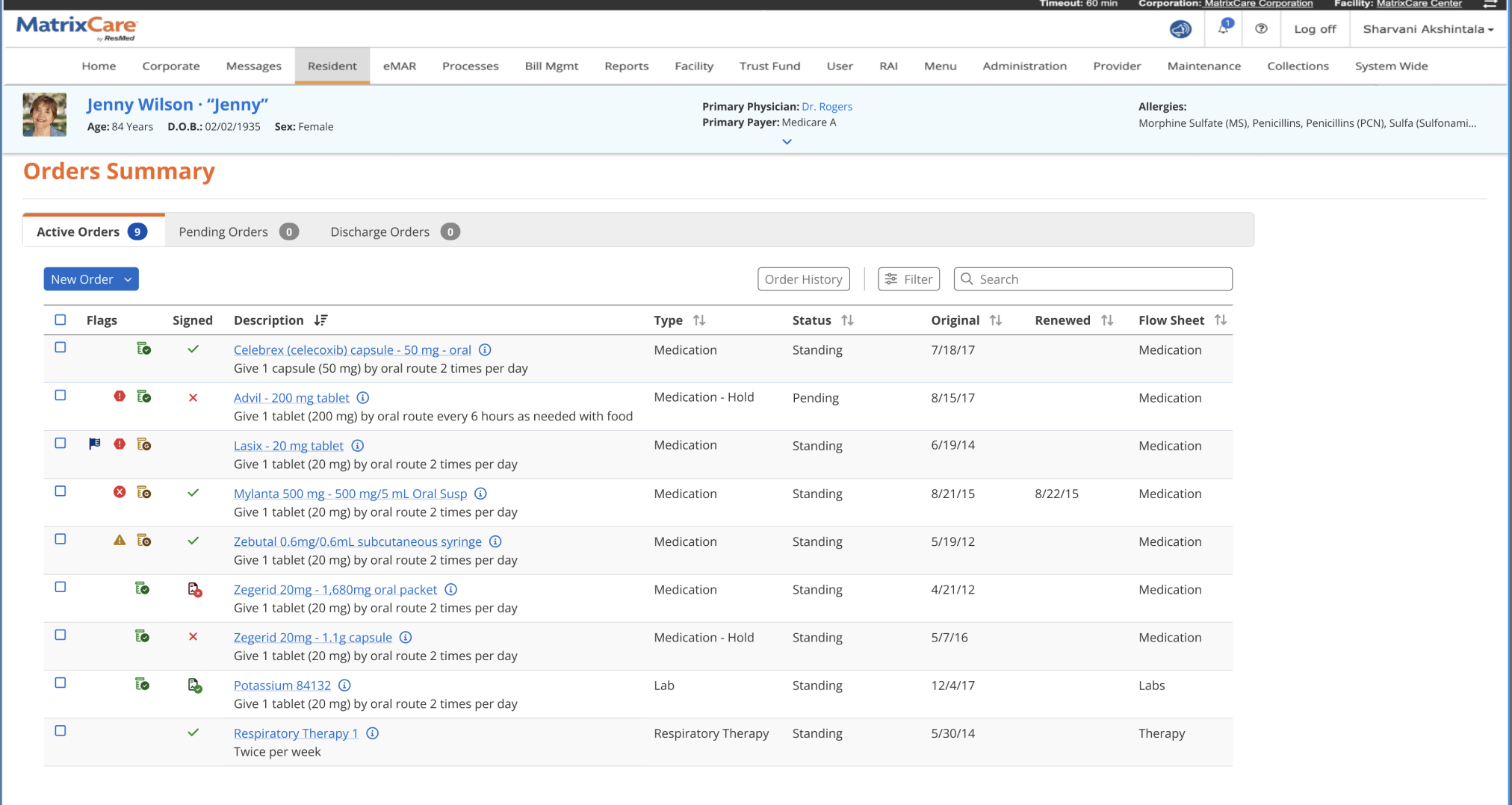Open the notifications bell icon
Image resolution: width=1512 pixels, height=805 pixels.
1224,28
